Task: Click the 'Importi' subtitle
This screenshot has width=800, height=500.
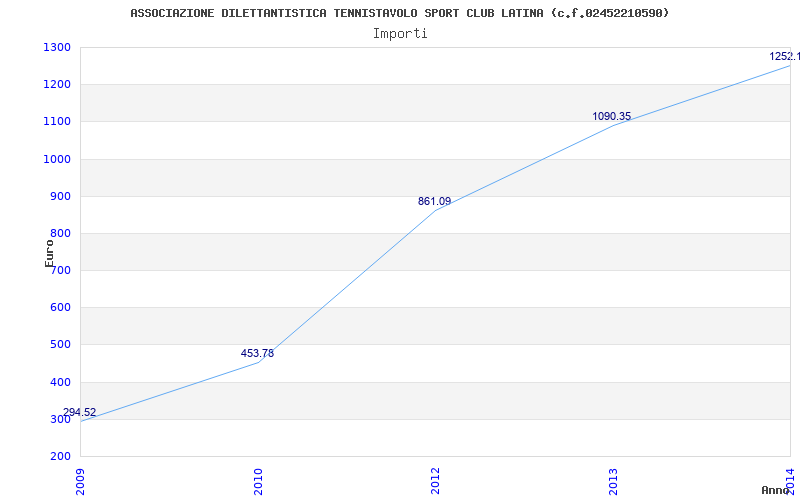Action: point(400,34)
